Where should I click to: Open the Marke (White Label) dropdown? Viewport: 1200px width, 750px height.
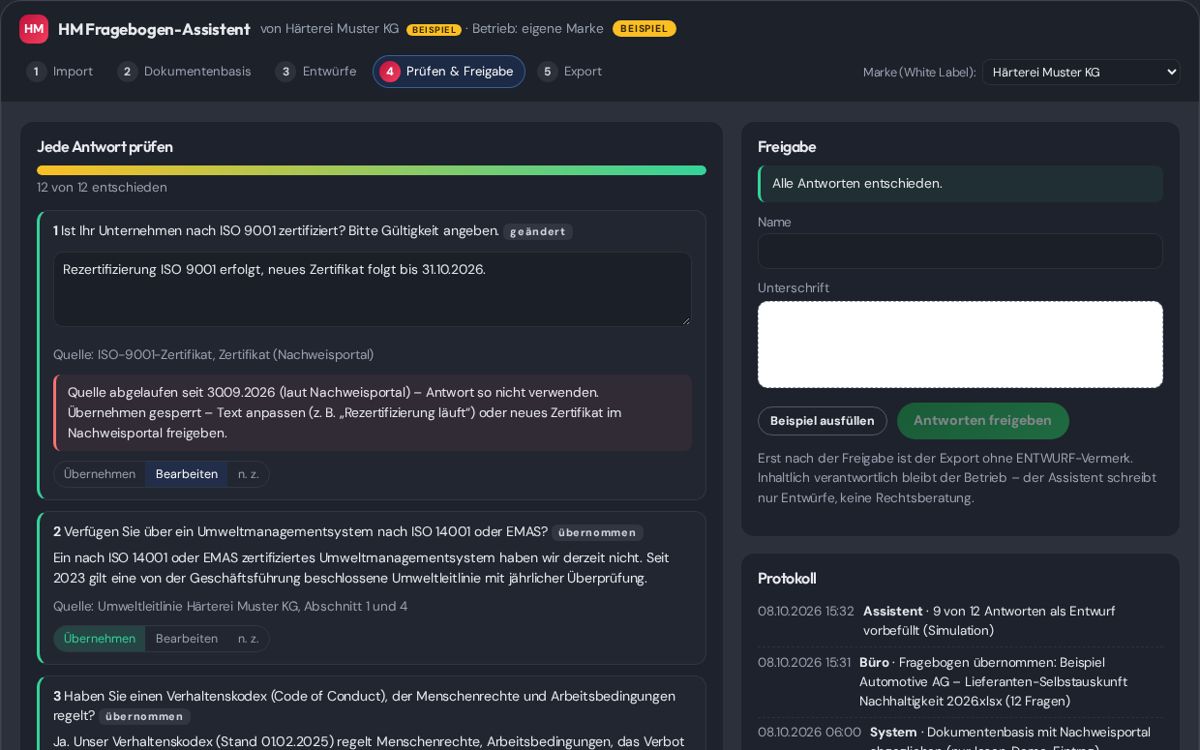1081,72
